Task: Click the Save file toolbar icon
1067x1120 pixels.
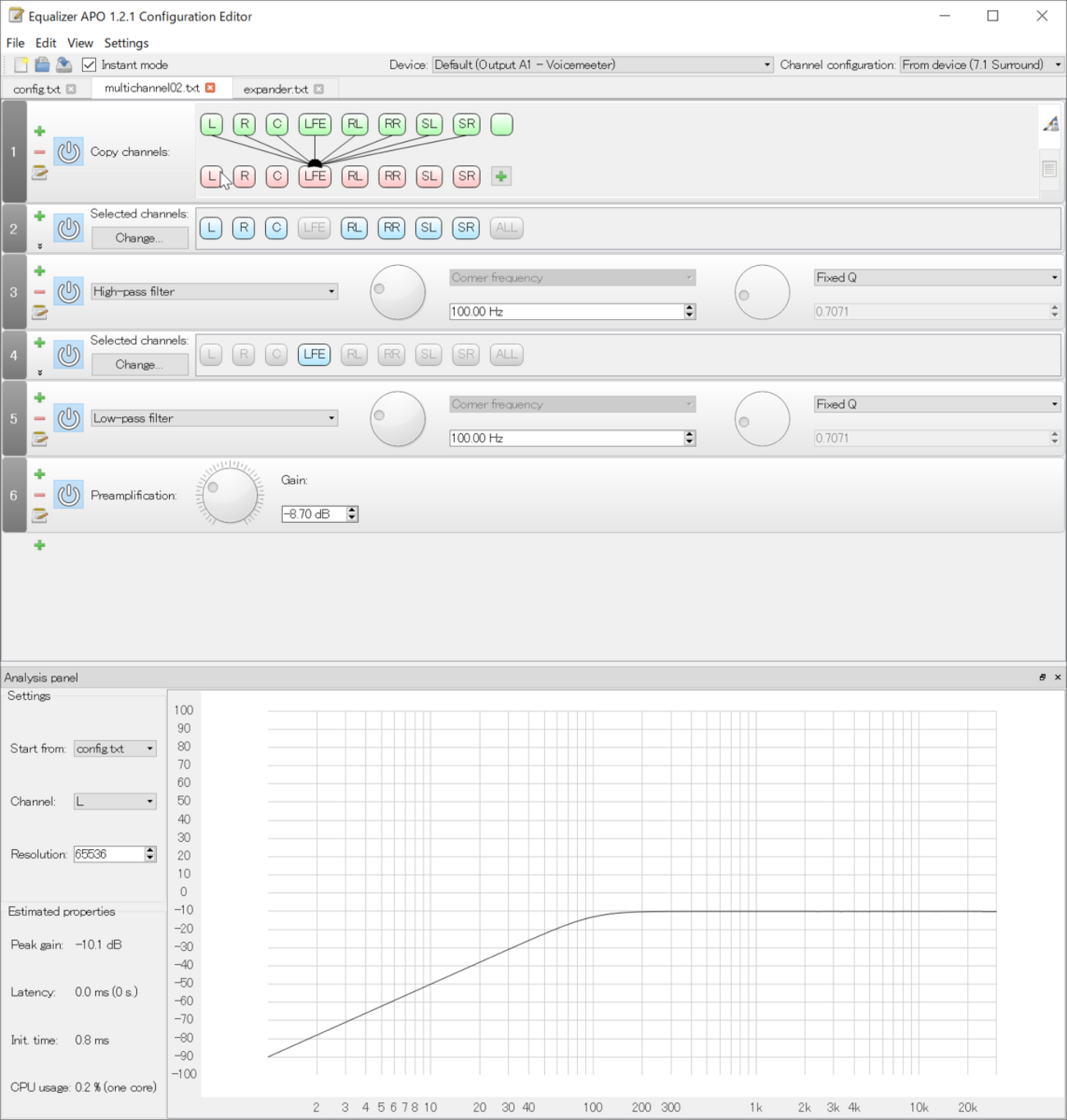Action: tap(64, 65)
